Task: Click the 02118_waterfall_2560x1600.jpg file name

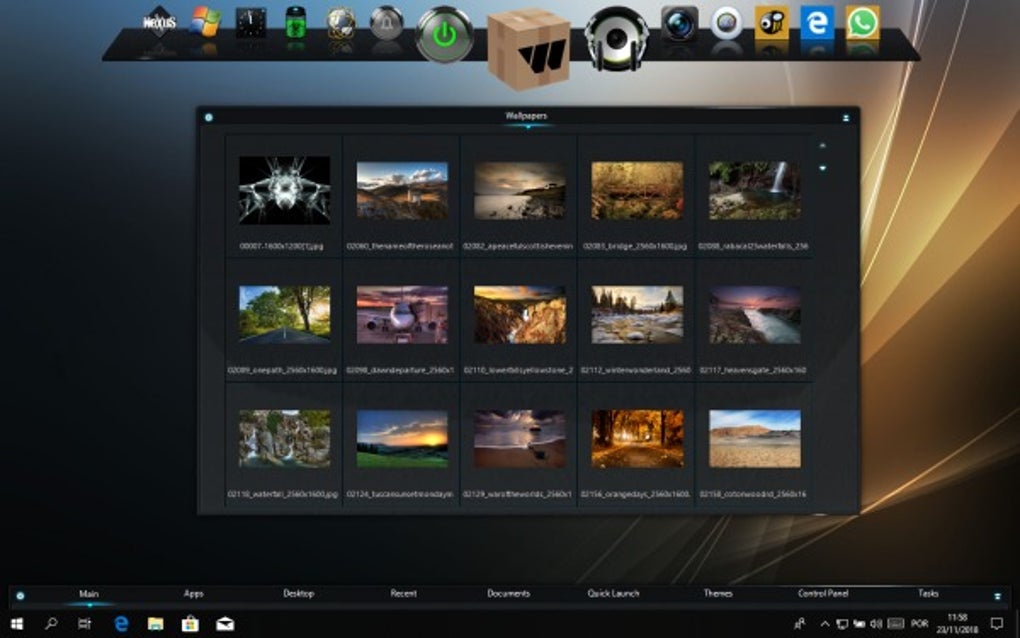Action: (282, 494)
